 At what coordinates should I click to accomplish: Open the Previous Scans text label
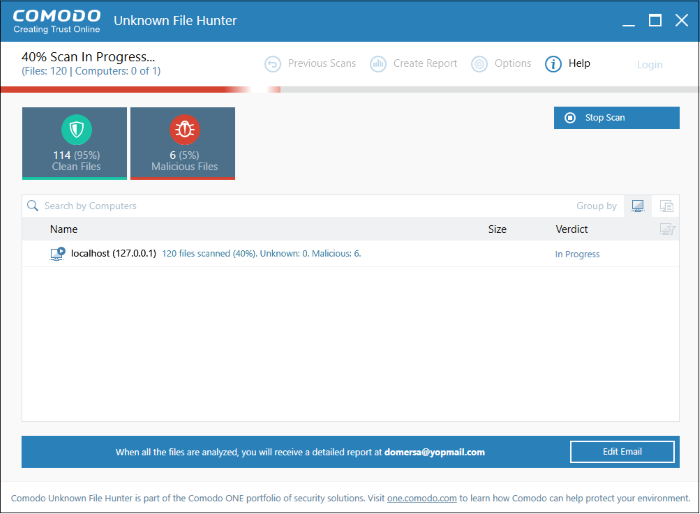click(322, 63)
